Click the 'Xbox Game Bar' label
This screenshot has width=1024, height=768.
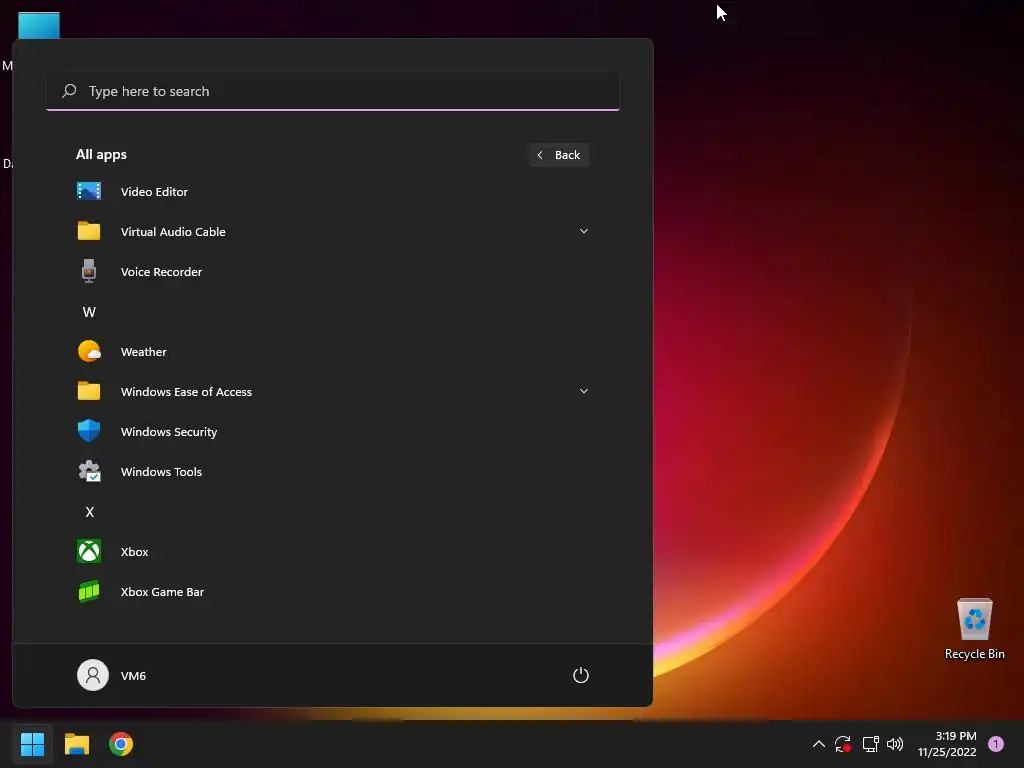coord(162,592)
